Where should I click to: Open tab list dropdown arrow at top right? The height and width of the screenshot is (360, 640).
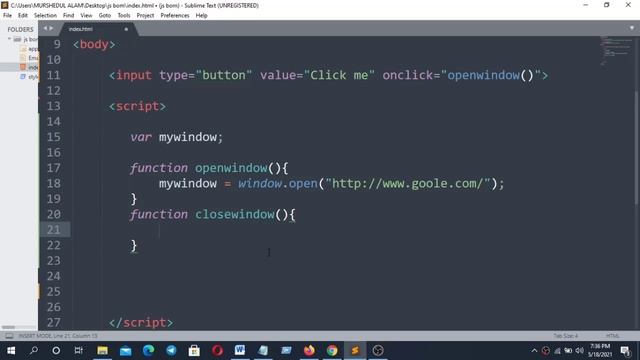click(632, 28)
